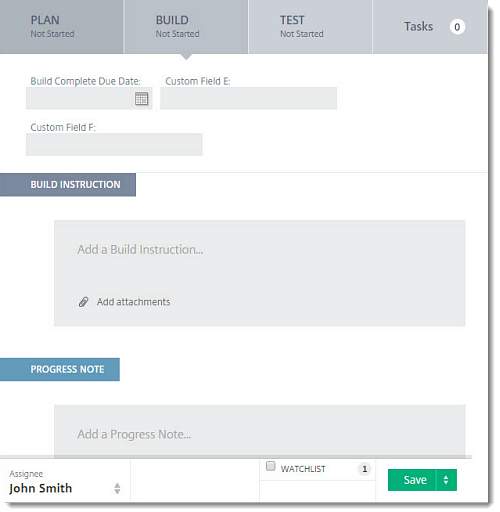The height and width of the screenshot is (512, 500).
Task: Click the Add a Build Instruction field
Action: (x=260, y=257)
